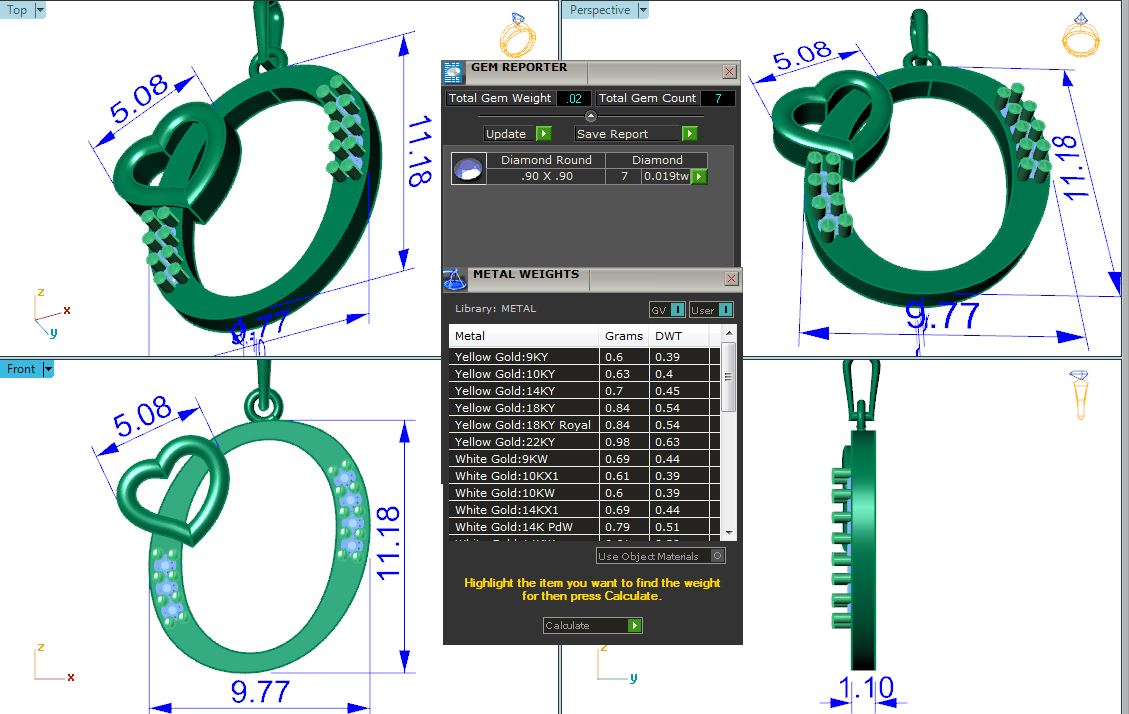
Task: Click the green arrow beside 0.019tw
Action: [699, 177]
